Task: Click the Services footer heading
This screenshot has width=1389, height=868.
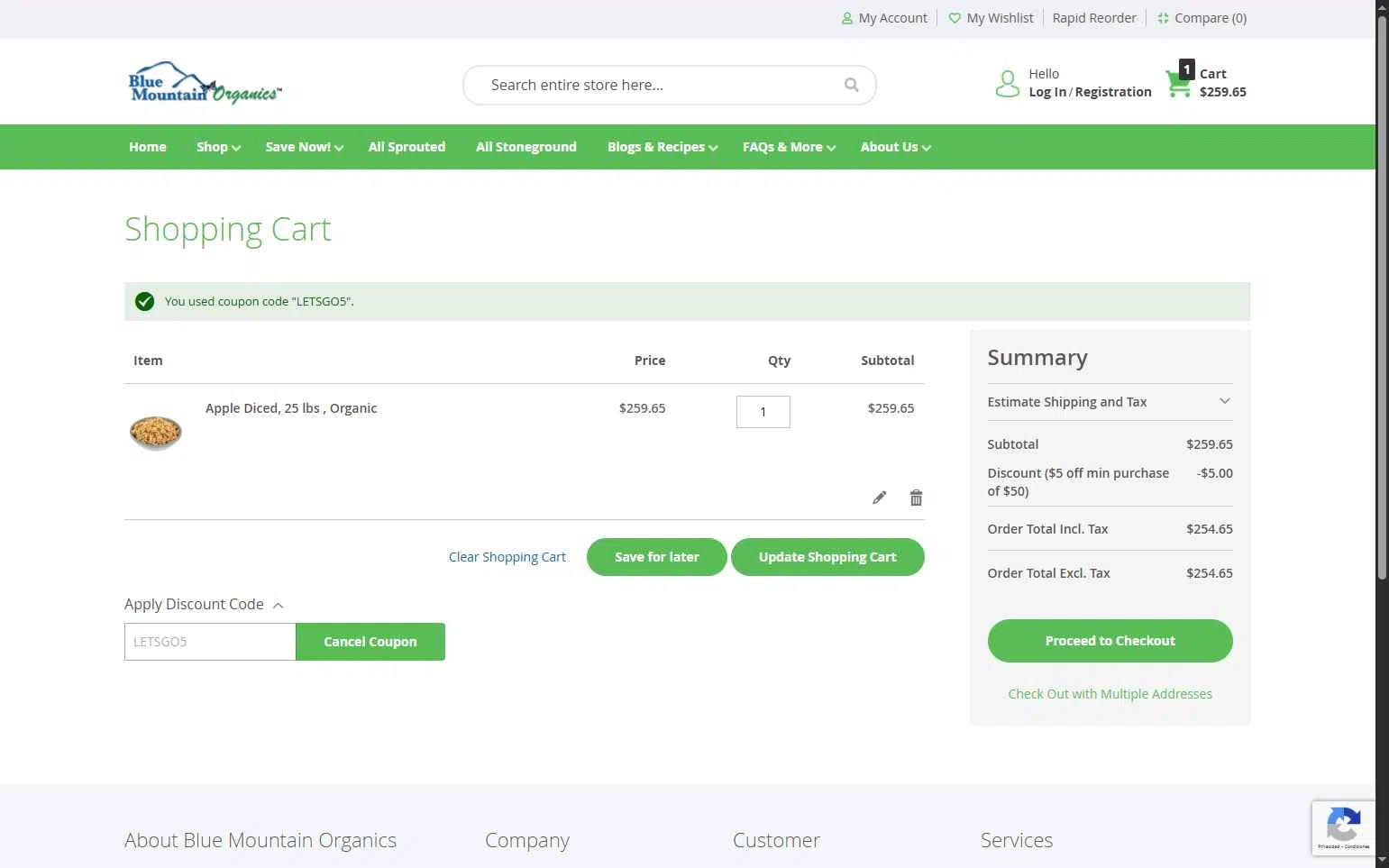Action: pos(1017,840)
